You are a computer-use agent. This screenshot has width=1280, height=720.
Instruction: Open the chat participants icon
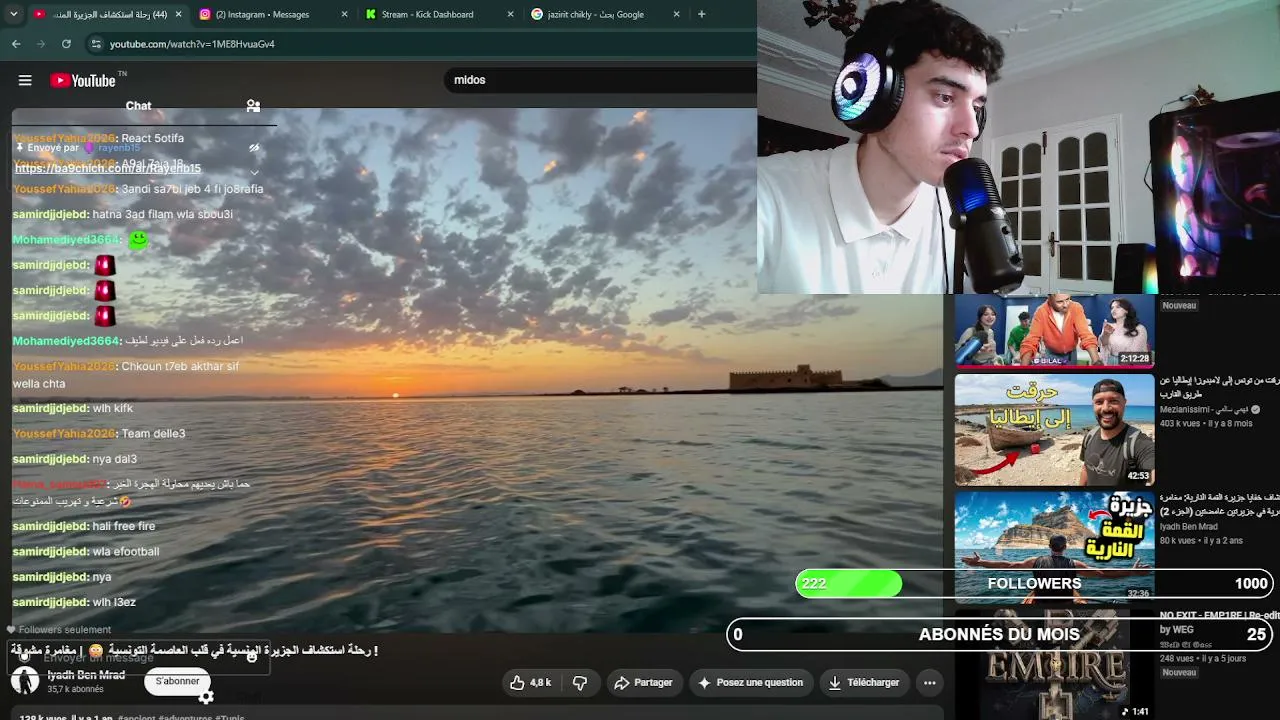pos(253,106)
